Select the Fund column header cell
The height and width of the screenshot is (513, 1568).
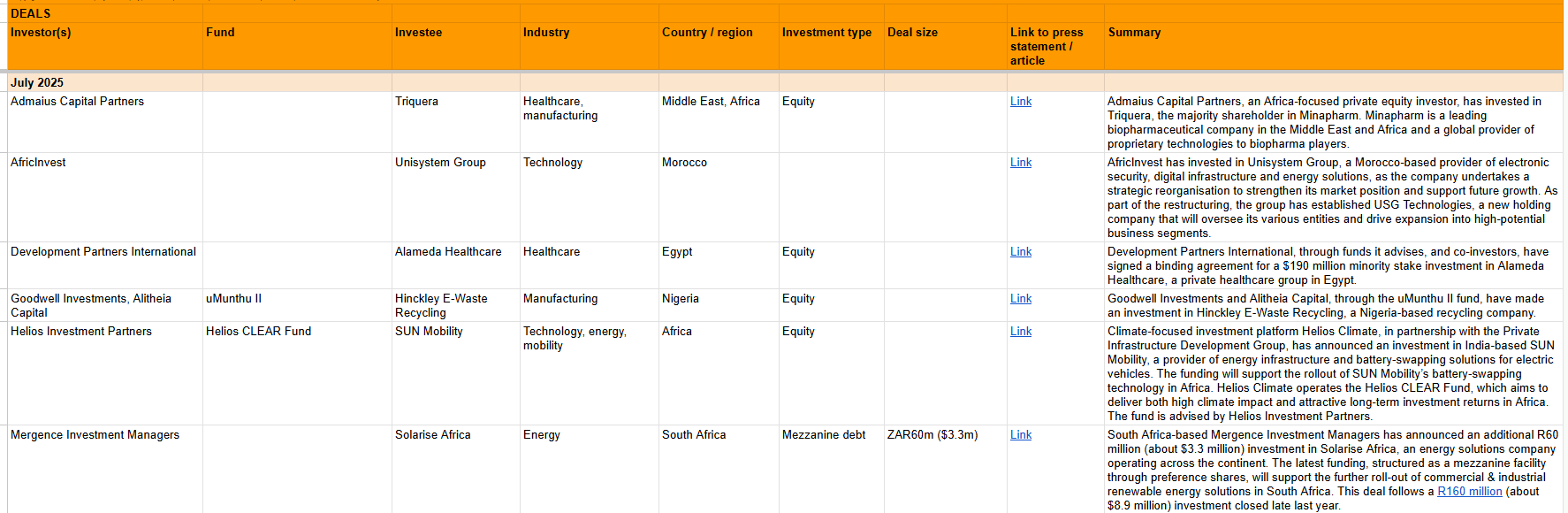[297, 46]
